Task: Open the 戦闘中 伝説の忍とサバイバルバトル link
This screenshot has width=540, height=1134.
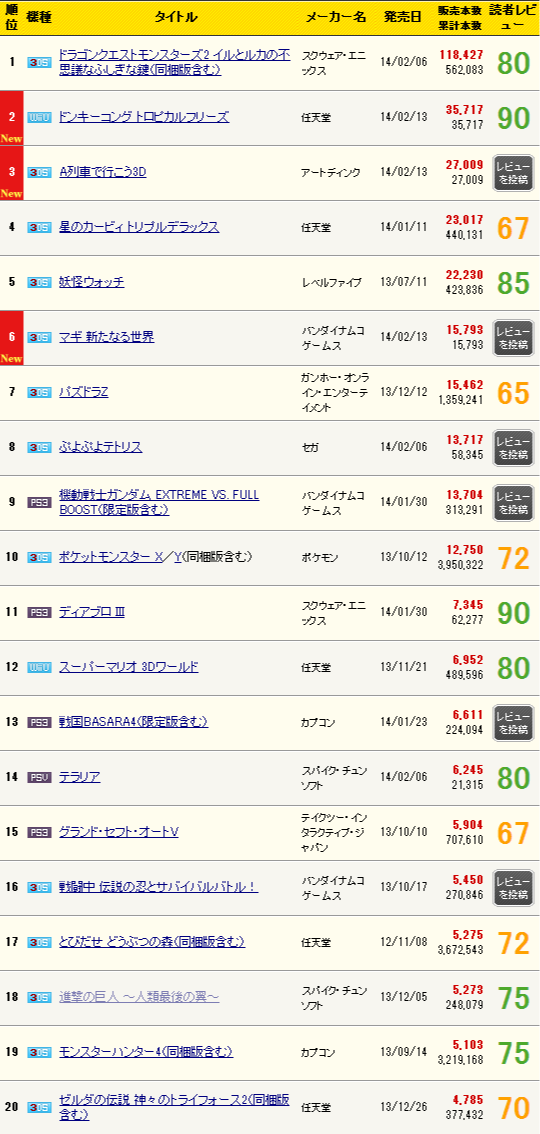Action: coord(158,887)
